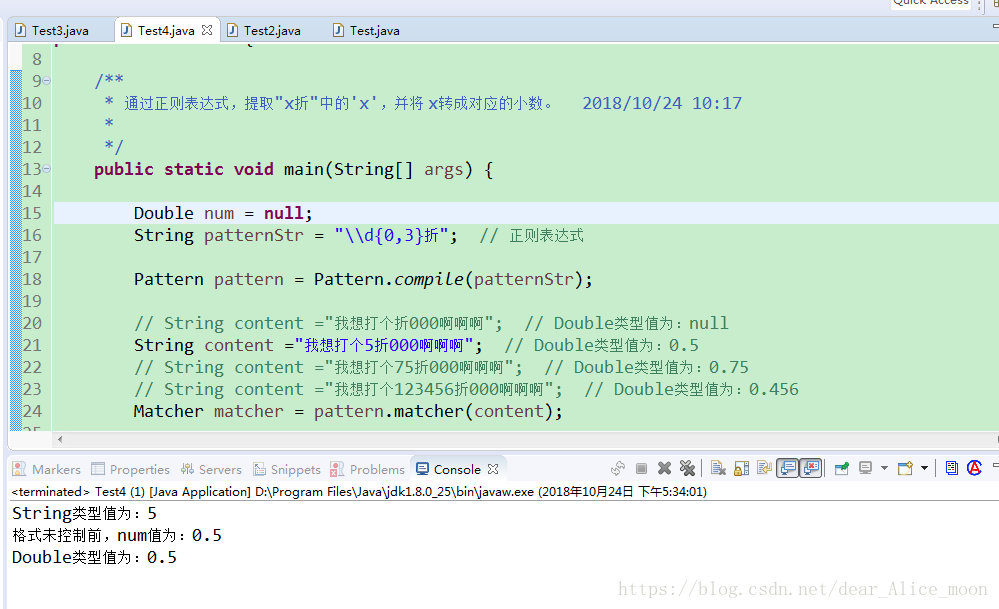Remove all terminated launches

click(x=687, y=468)
